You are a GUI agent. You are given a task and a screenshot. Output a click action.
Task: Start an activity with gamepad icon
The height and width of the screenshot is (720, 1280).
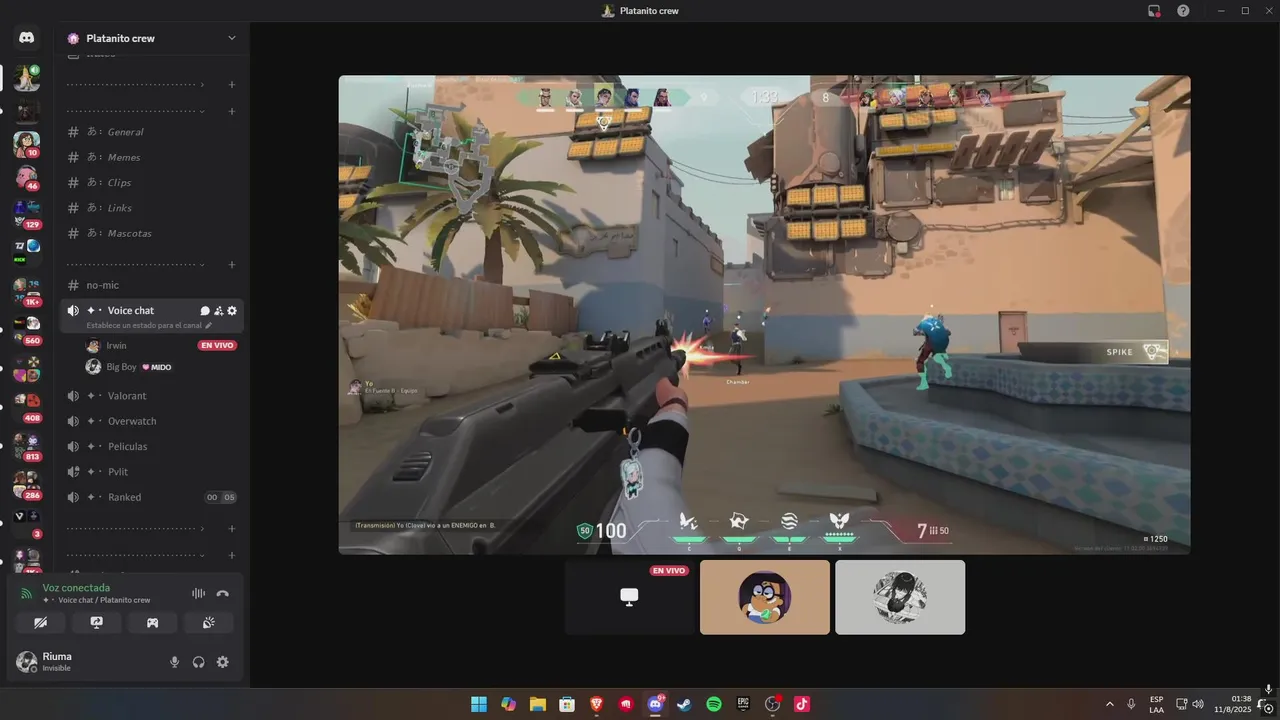pos(153,622)
